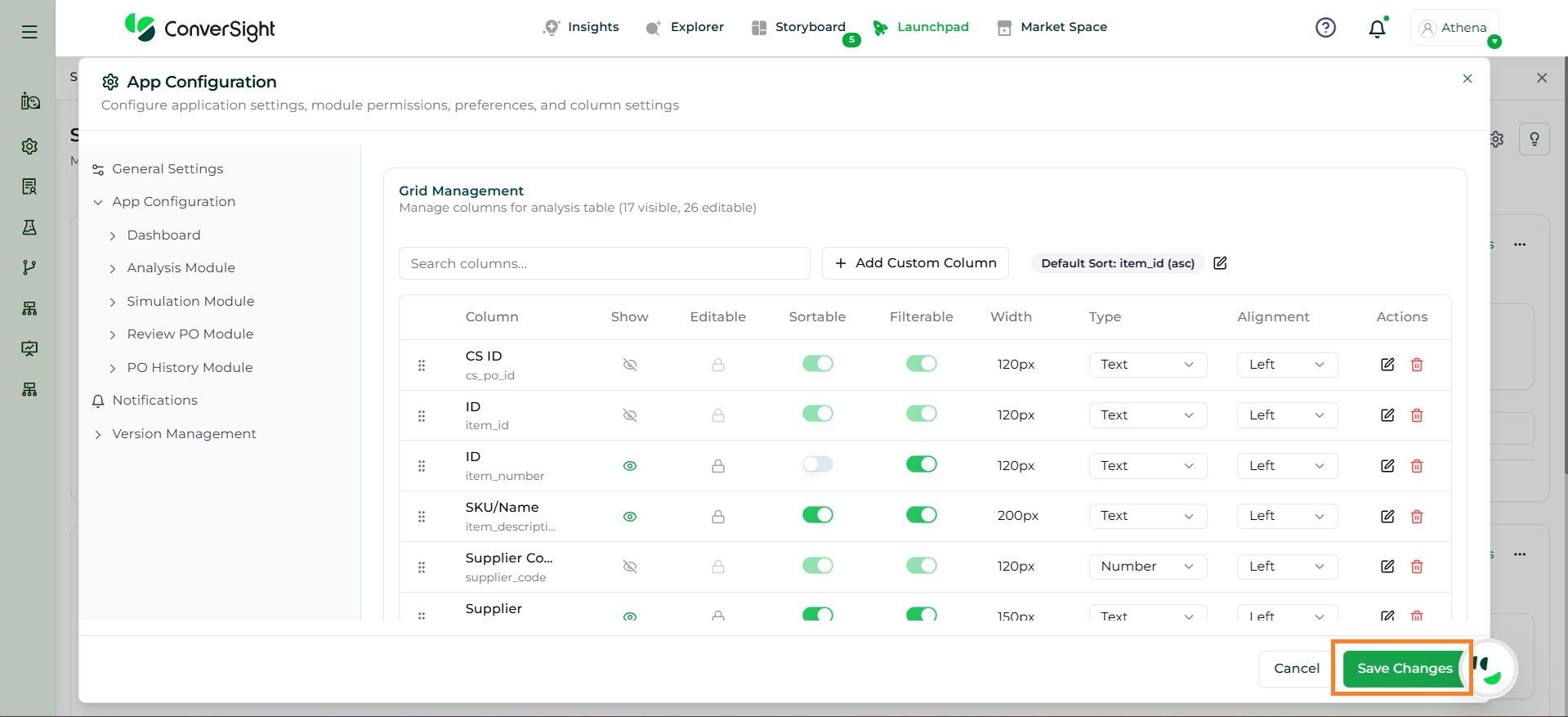The width and height of the screenshot is (1568, 717).
Task: Click the edit icon for CS ID row
Action: click(1387, 365)
